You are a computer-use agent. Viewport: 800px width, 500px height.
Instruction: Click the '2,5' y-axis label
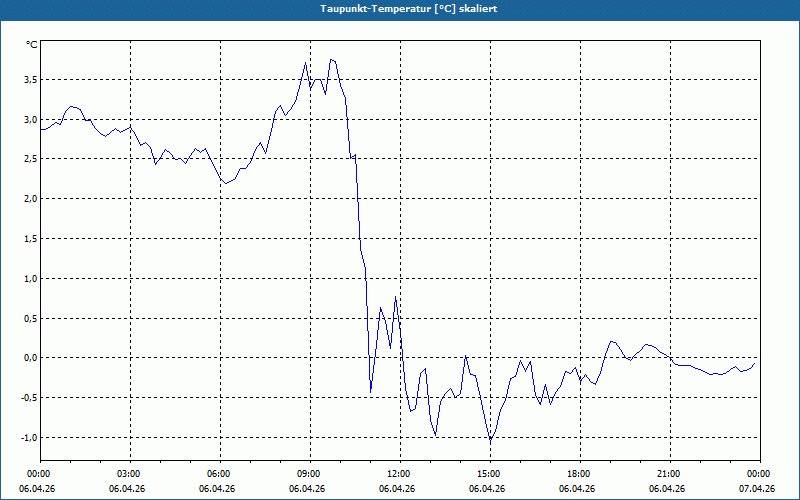click(x=31, y=159)
